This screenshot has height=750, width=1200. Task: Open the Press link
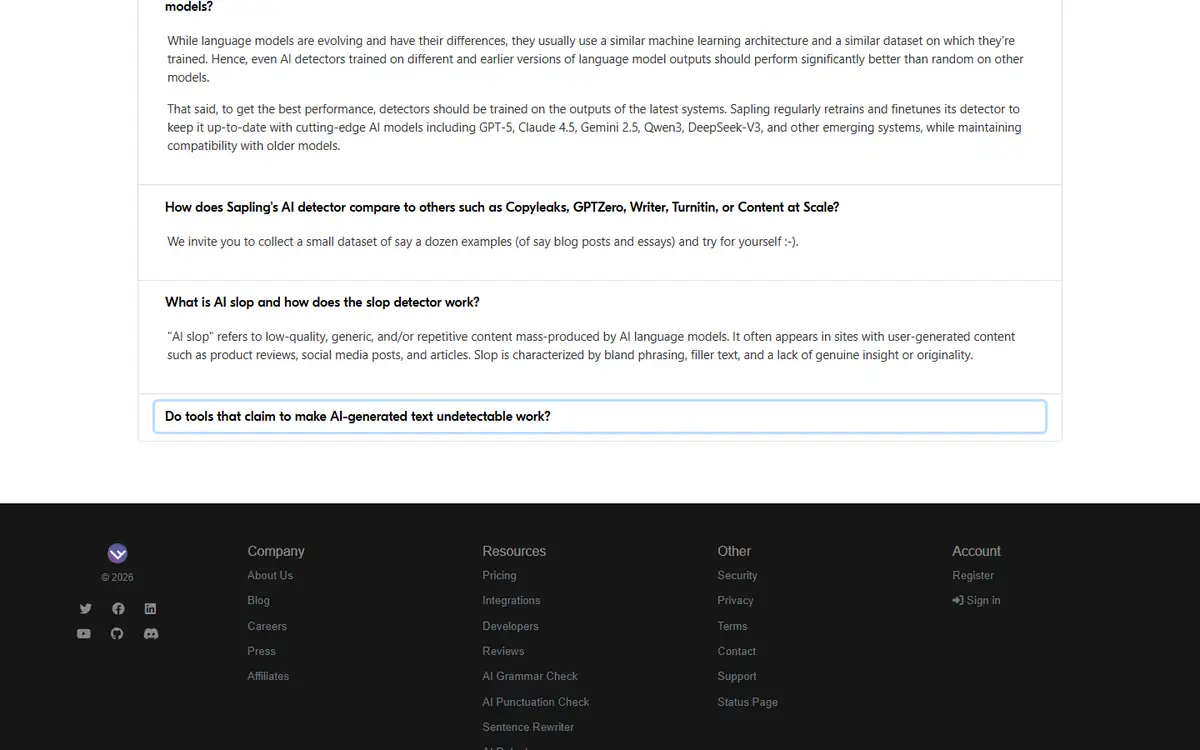(x=261, y=651)
